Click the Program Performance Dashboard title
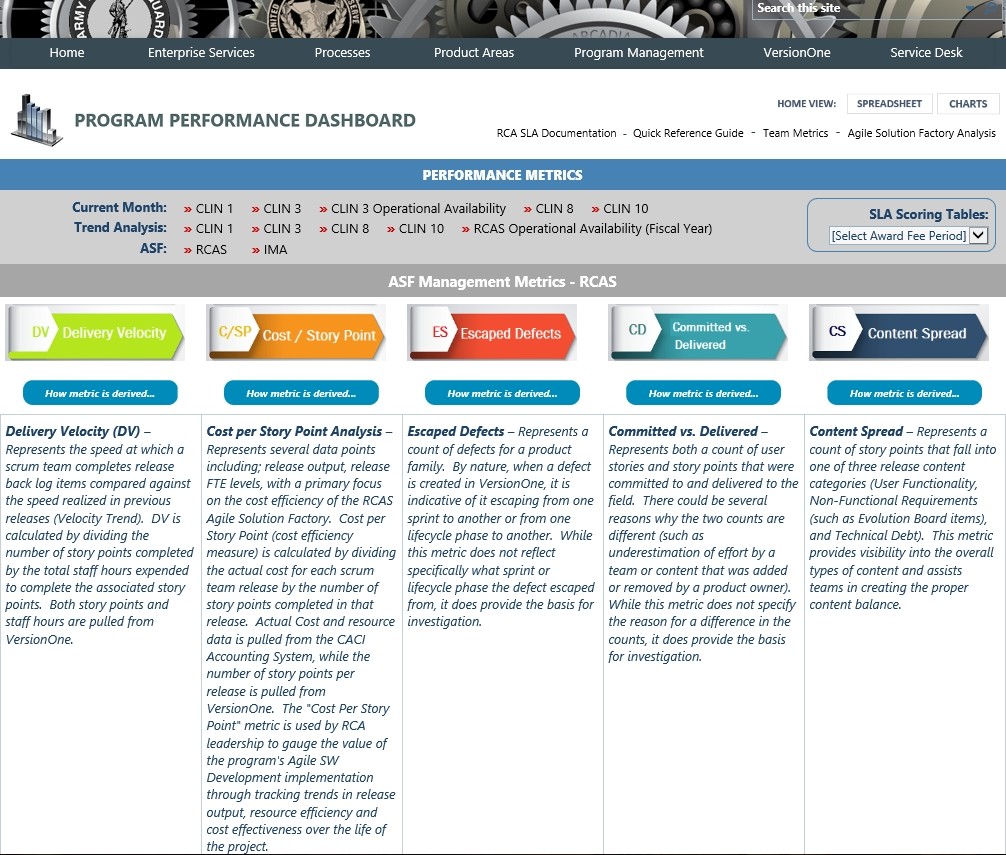The height and width of the screenshot is (855, 1006). click(245, 120)
